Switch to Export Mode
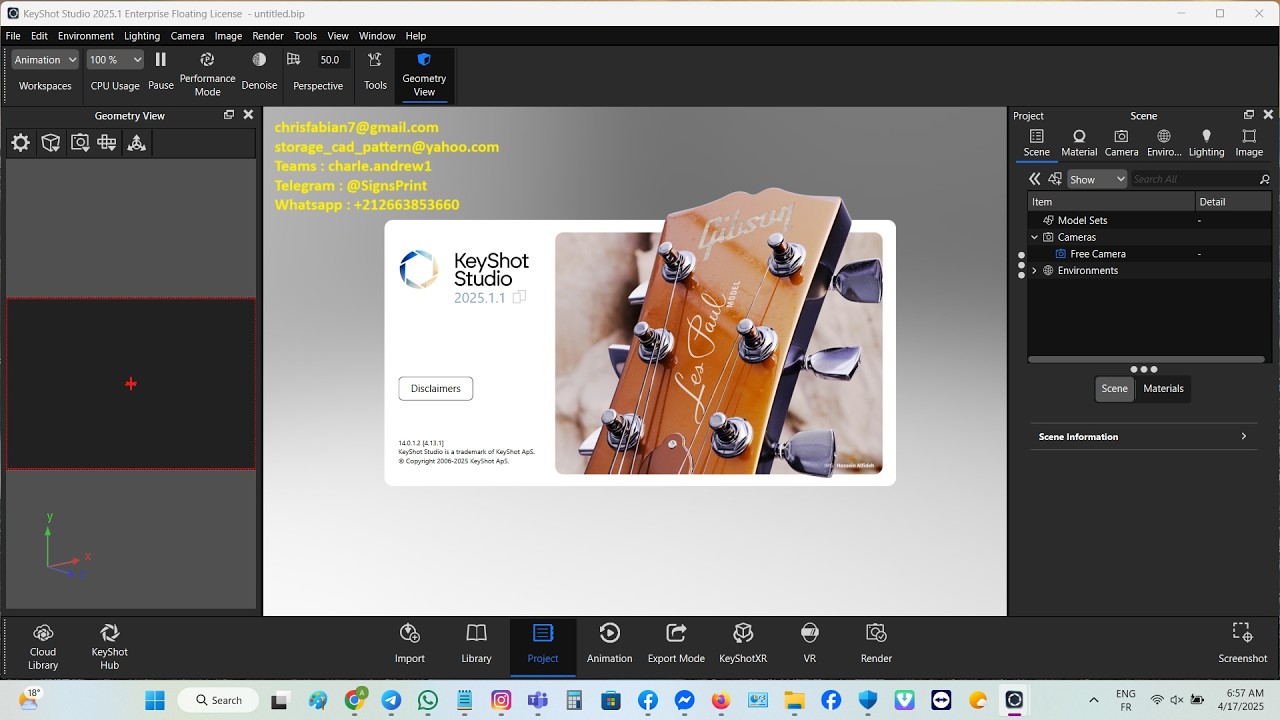 pos(676,644)
